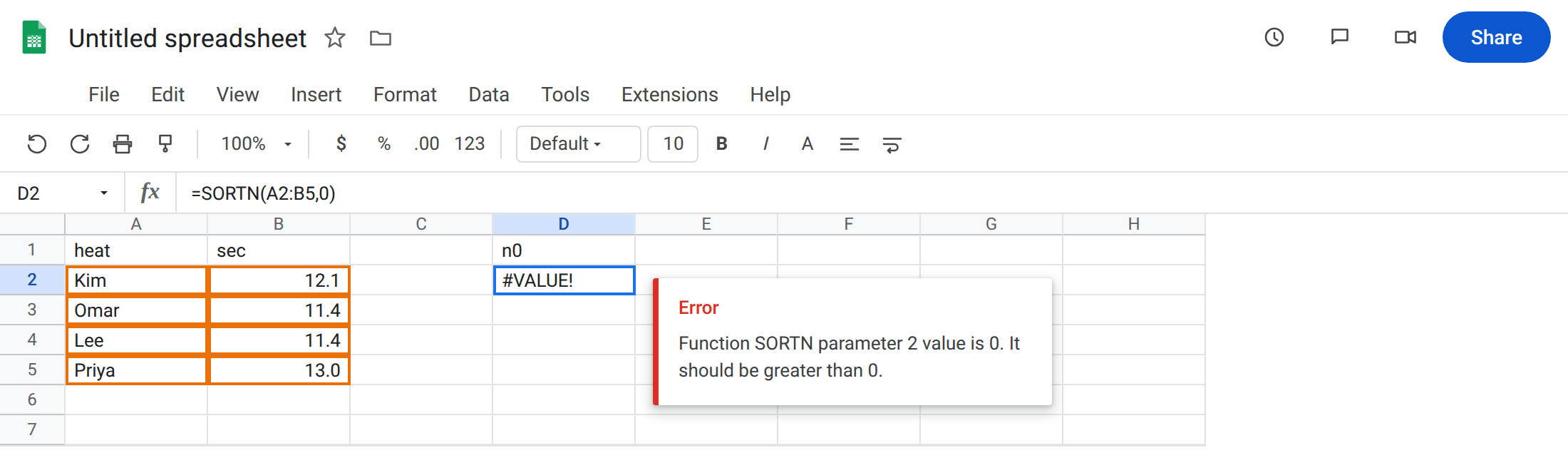Select the cell containing sec

[279, 250]
